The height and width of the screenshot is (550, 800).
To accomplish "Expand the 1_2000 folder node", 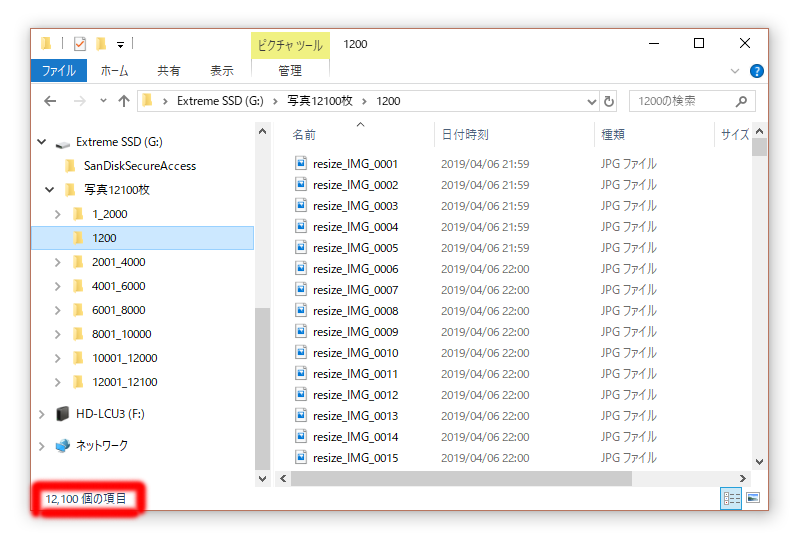I will click(58, 214).
